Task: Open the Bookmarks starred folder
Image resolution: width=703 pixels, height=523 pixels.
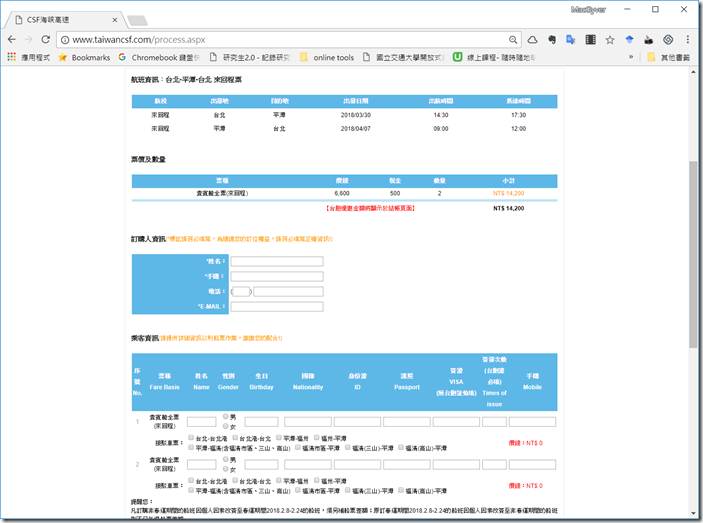Action: tap(84, 57)
